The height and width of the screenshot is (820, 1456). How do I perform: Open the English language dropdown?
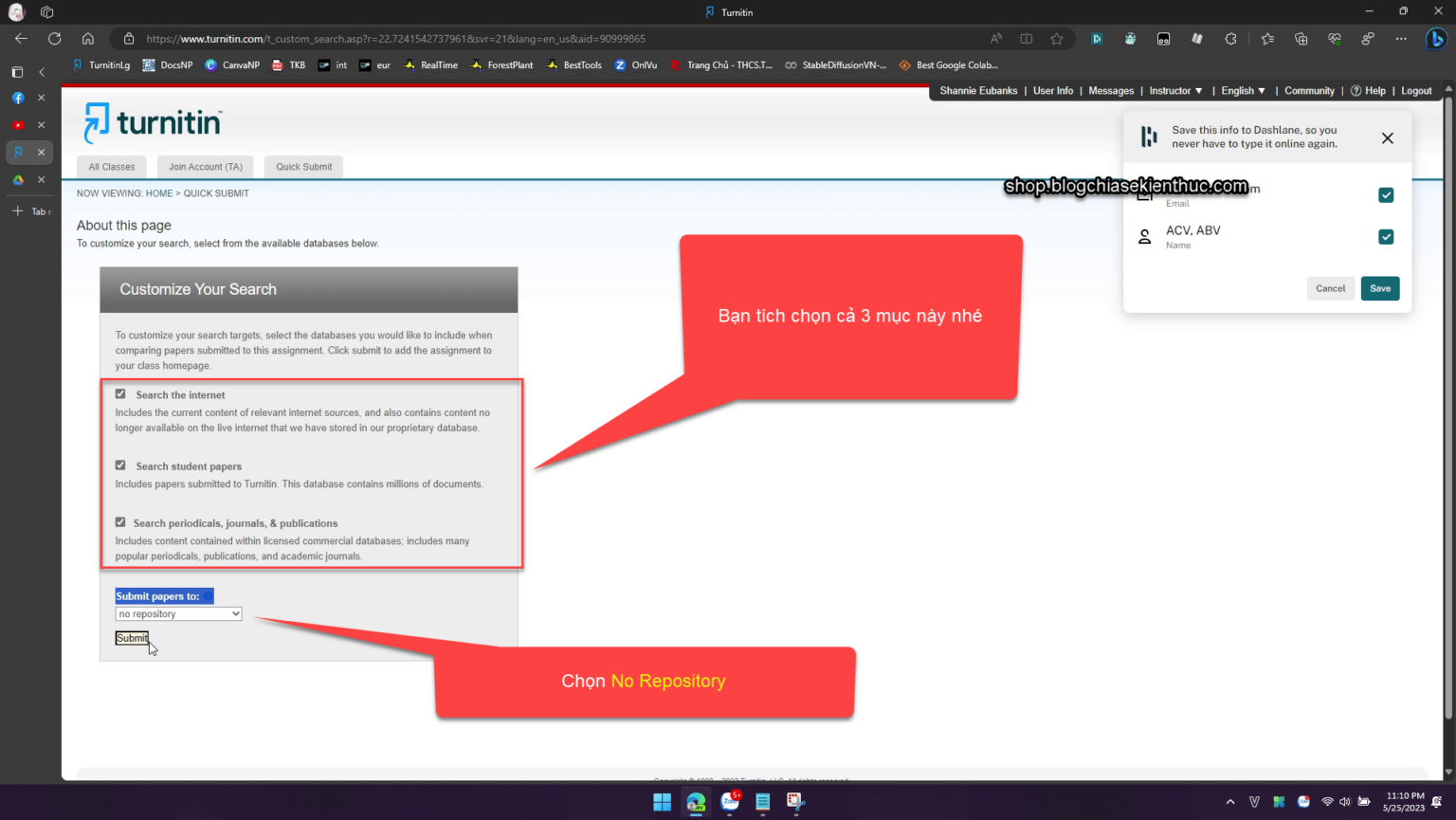(1243, 90)
